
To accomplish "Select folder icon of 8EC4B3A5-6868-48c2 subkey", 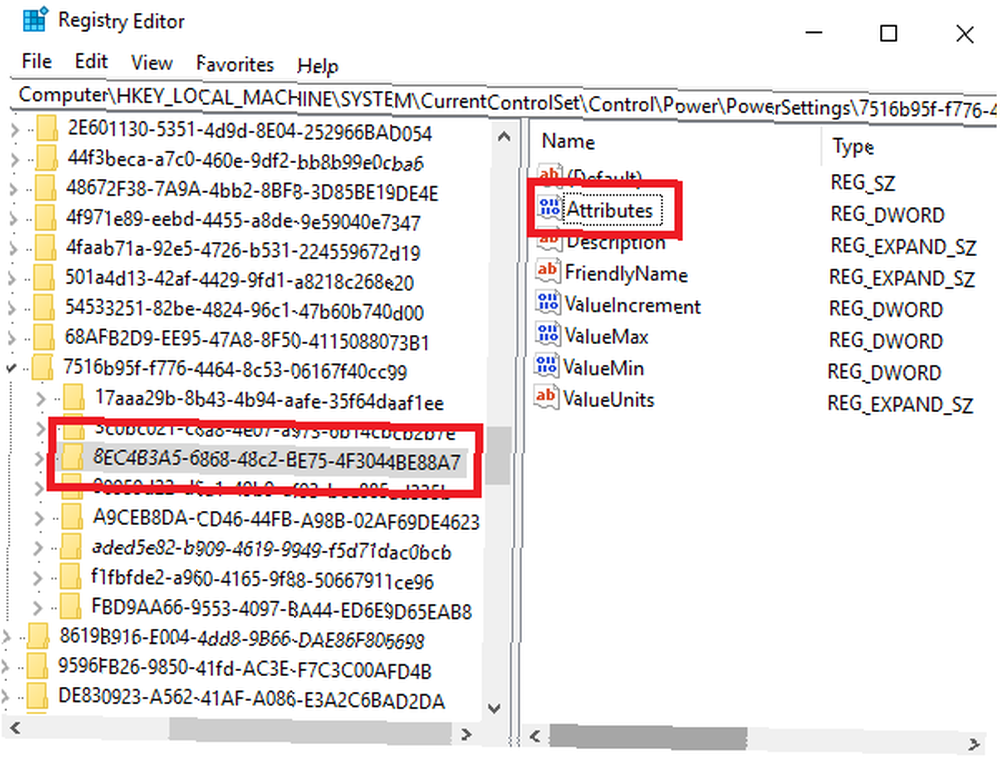I will (x=72, y=457).
